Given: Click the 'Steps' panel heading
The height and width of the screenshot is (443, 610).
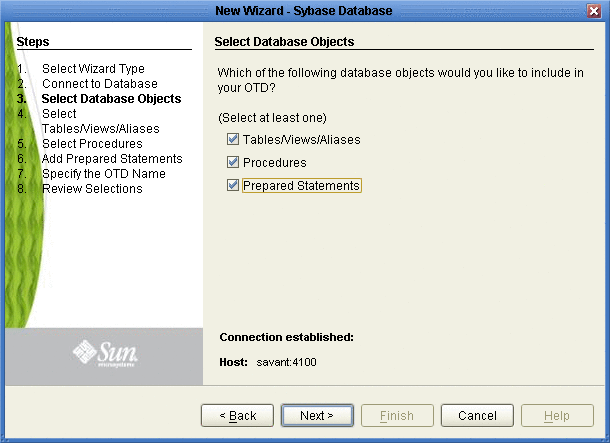Looking at the screenshot, I should pyautogui.click(x=33, y=42).
